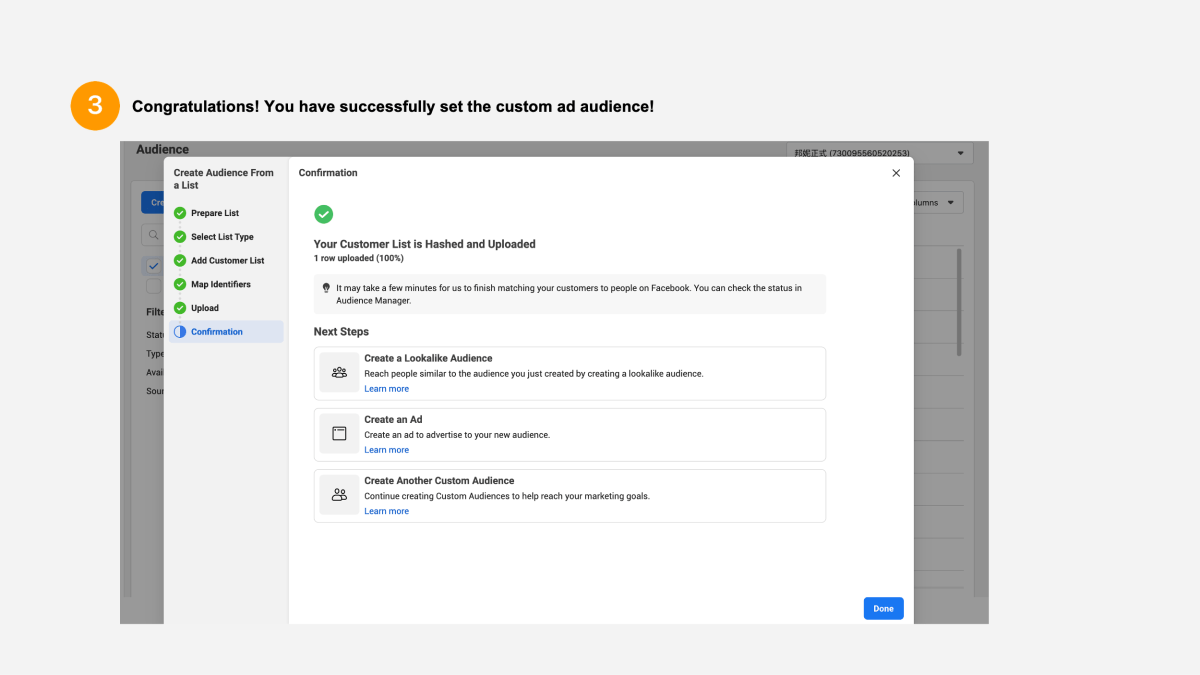This screenshot has height=675, width=1200.
Task: Open Learn more under Create a Lookalike Audience
Action: pyautogui.click(x=386, y=388)
